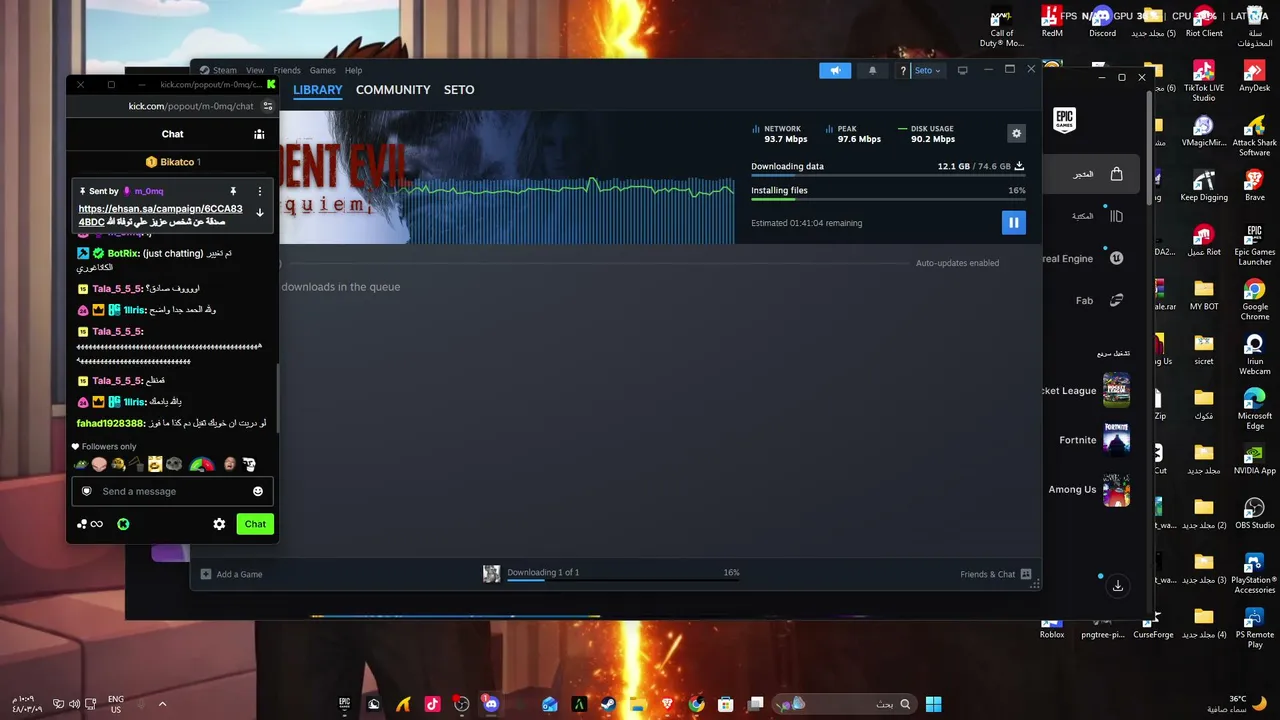Open the Library in Epic Games
This screenshot has width=1280, height=720.
point(1096,216)
